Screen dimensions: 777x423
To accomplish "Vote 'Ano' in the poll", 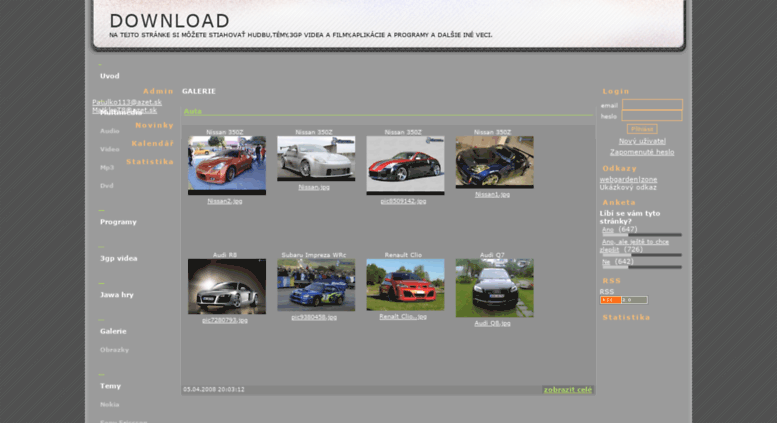I will click(608, 230).
